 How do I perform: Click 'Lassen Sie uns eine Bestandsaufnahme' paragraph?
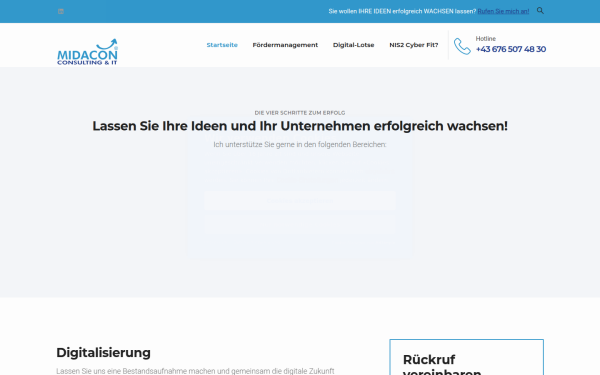[x=195, y=371]
